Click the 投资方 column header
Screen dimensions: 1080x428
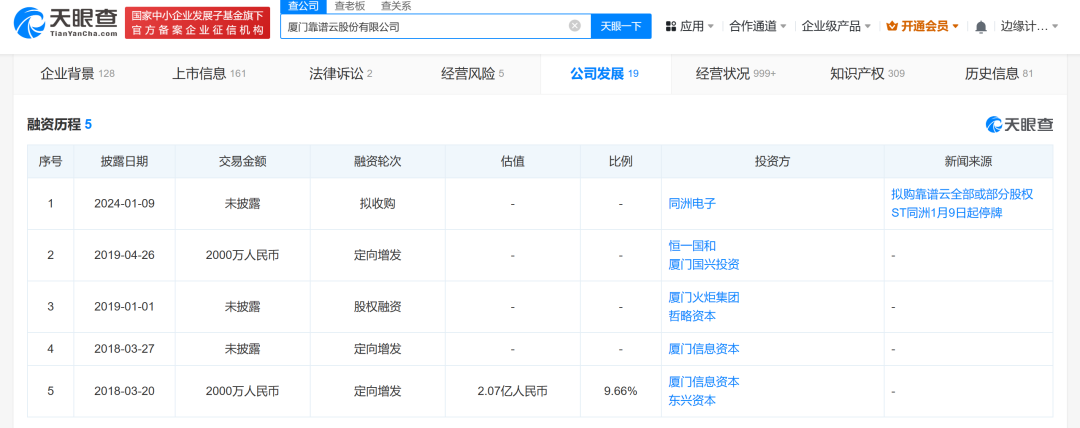[x=772, y=161]
